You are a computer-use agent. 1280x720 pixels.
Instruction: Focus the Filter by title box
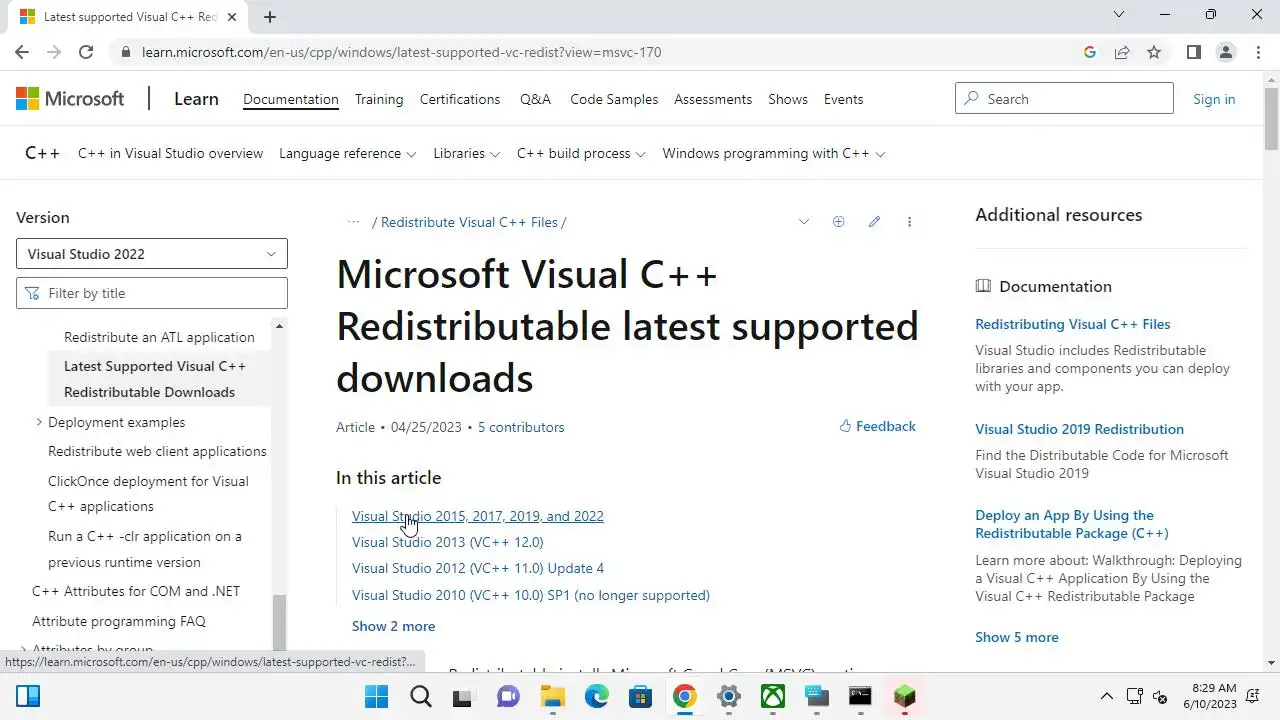[x=152, y=293]
